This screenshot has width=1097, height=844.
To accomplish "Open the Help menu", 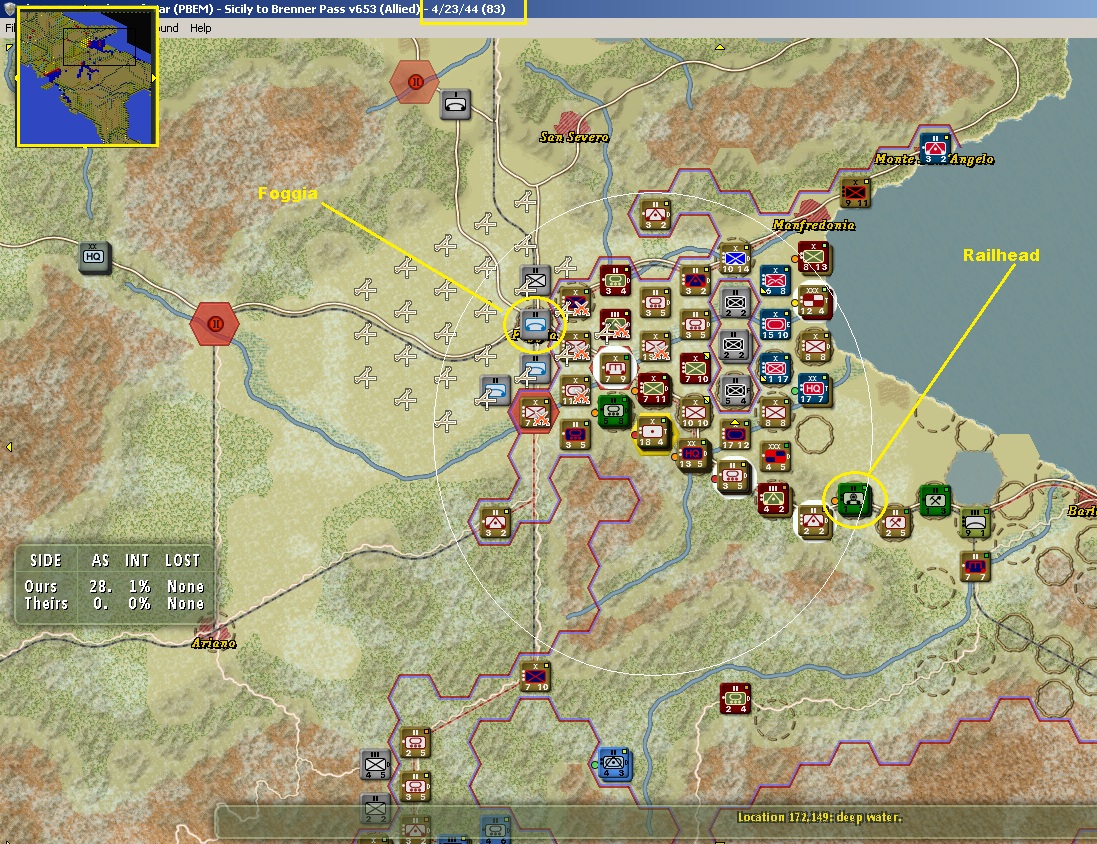I will (200, 28).
